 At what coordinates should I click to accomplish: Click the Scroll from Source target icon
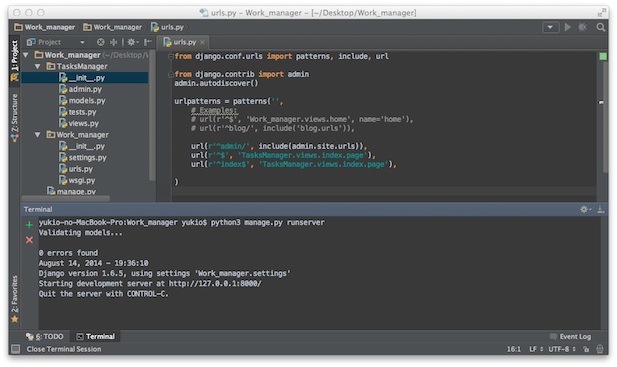click(x=101, y=42)
